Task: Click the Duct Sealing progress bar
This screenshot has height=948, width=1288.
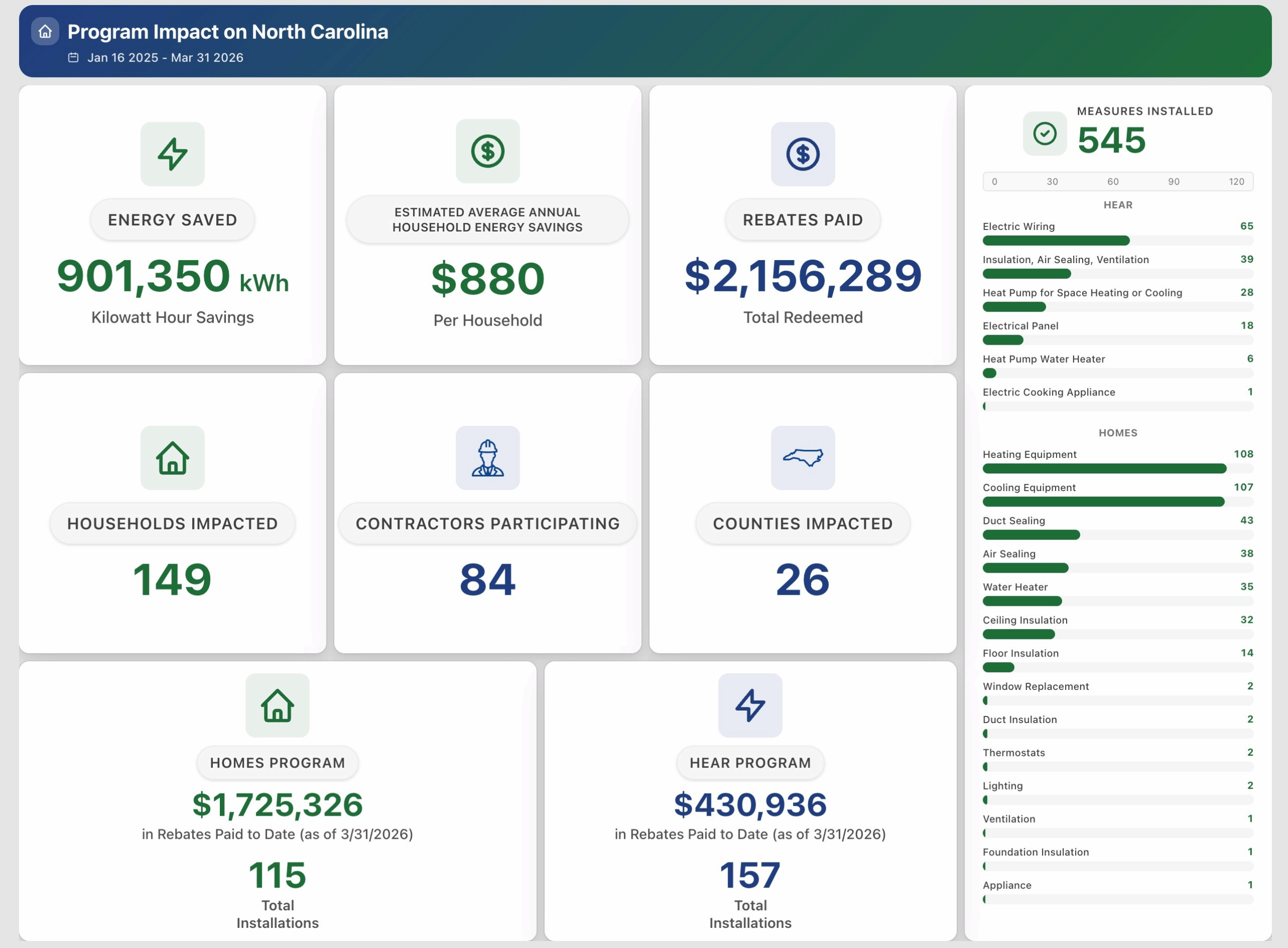Action: pyautogui.click(x=1117, y=535)
